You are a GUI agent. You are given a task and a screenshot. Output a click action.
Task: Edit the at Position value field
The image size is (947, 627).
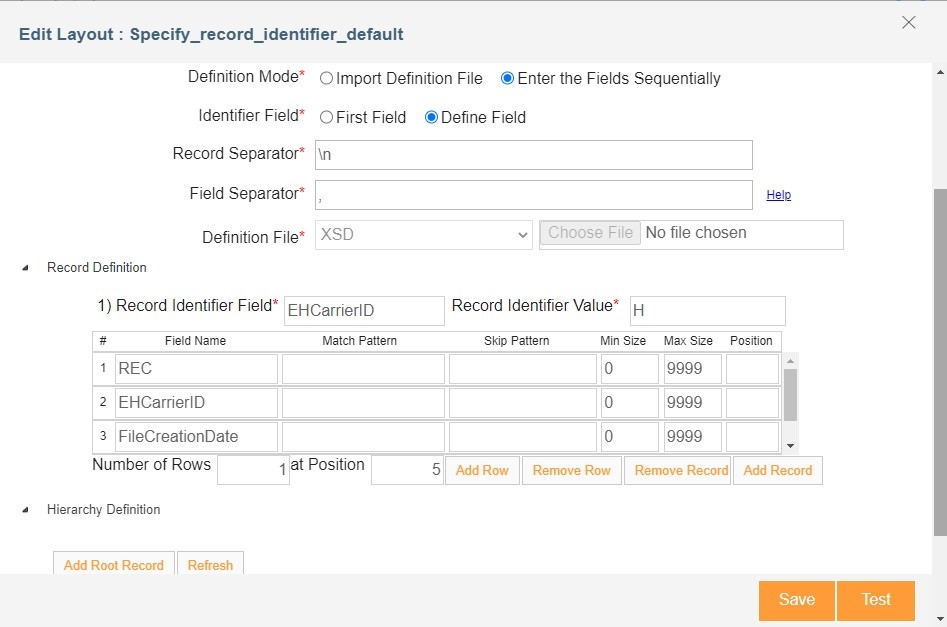[407, 469]
